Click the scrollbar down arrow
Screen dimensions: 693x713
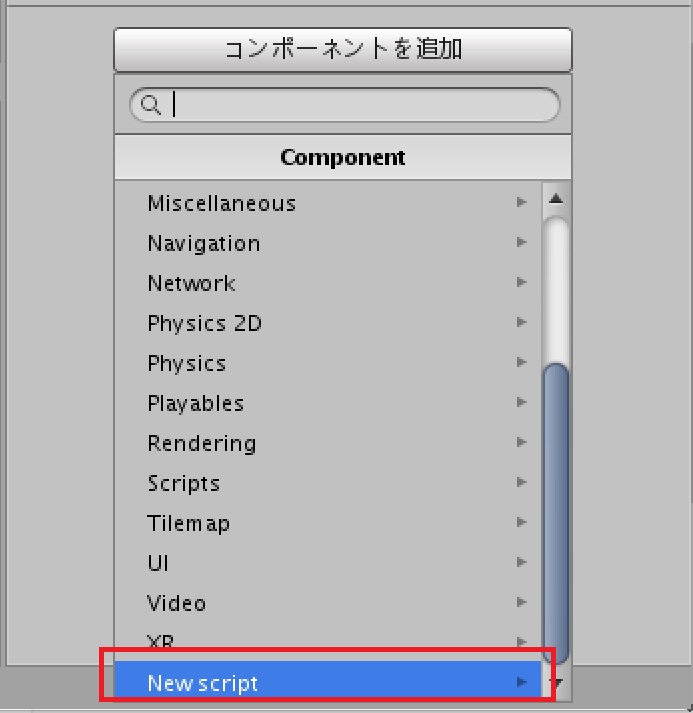click(x=557, y=684)
